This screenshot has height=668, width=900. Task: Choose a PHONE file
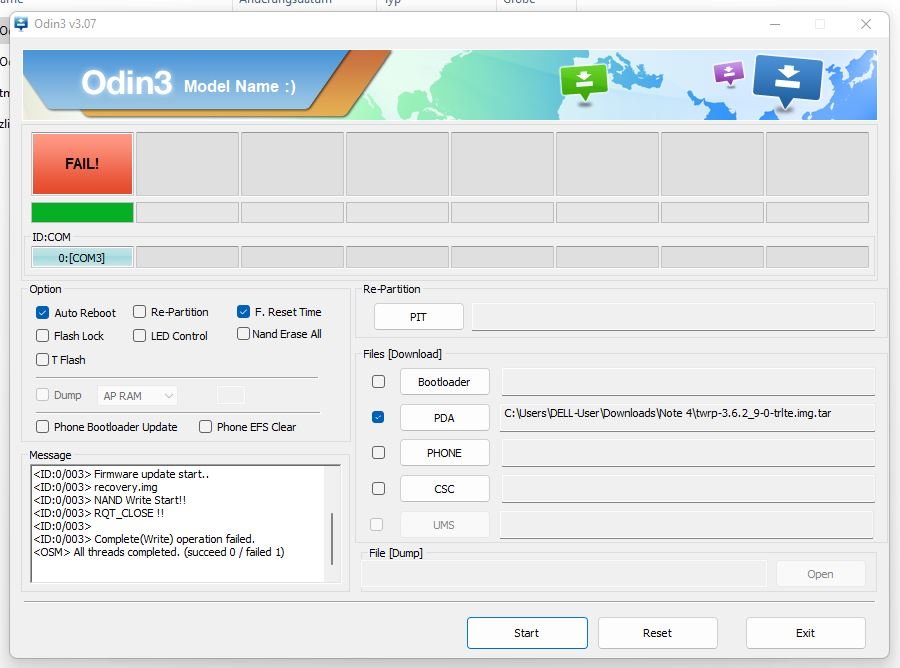click(x=444, y=453)
